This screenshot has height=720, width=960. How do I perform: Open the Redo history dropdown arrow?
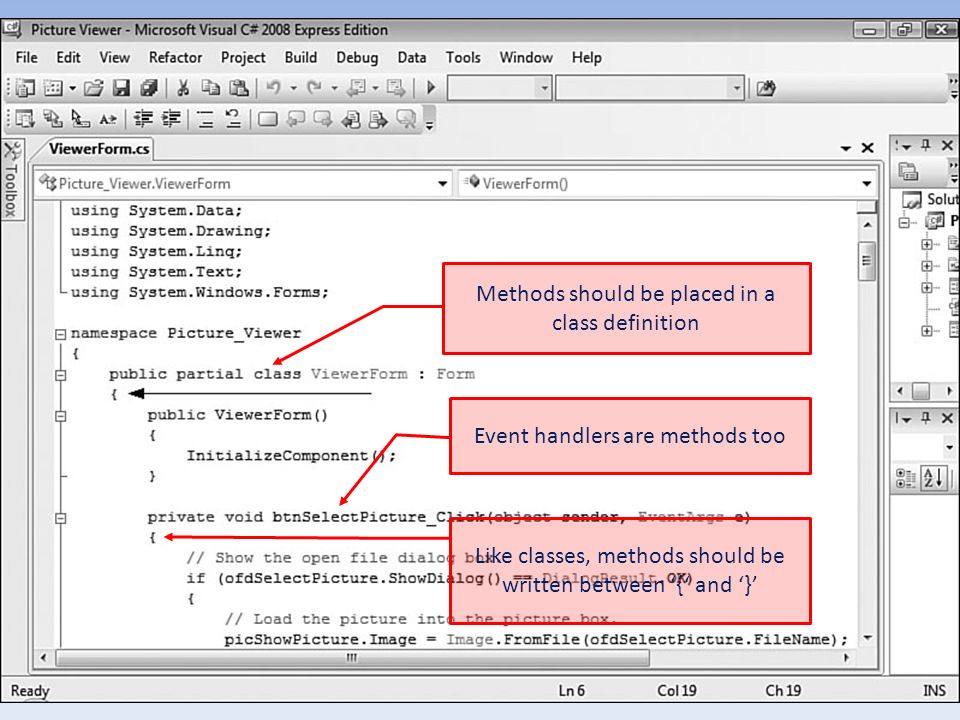(x=334, y=88)
